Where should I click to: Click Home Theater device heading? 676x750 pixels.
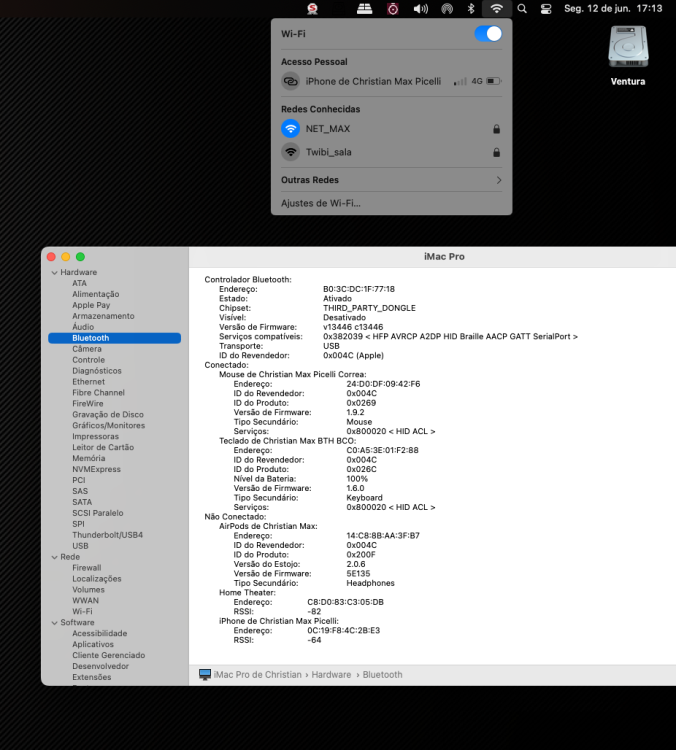pyautogui.click(x=247, y=593)
